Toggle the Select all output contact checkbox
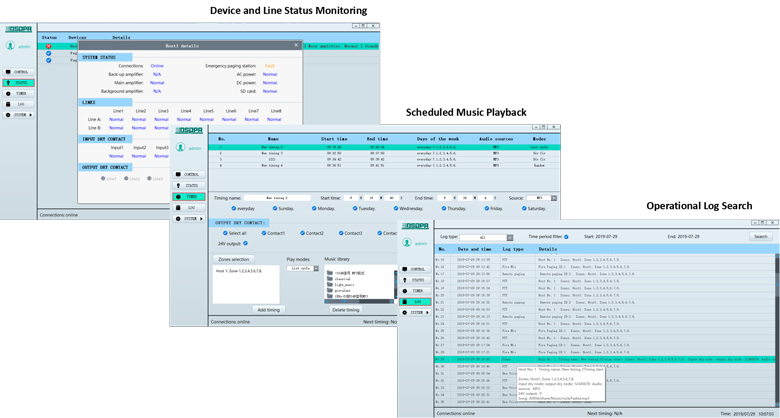 click(x=225, y=233)
